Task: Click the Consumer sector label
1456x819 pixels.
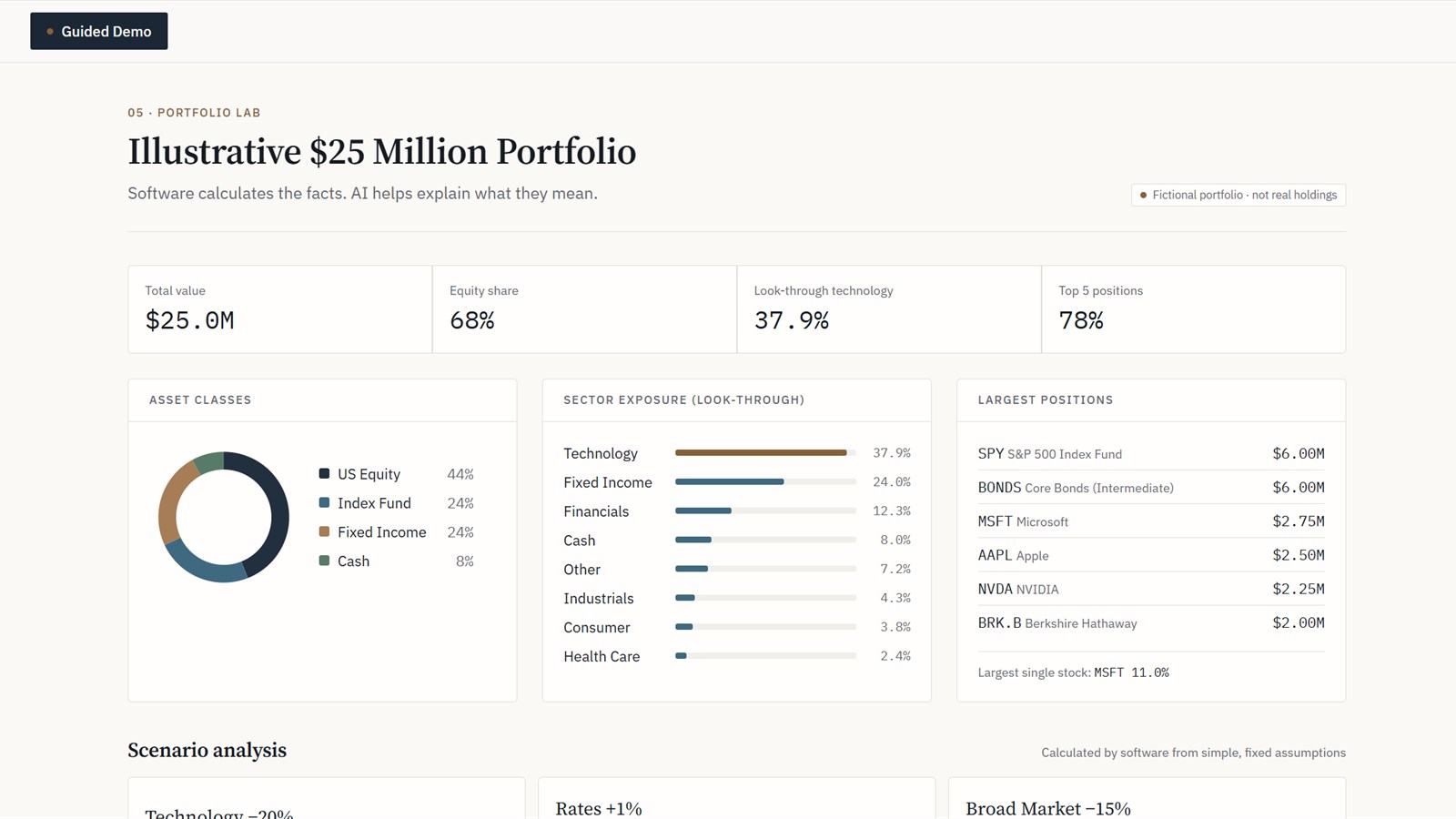Action: (596, 627)
